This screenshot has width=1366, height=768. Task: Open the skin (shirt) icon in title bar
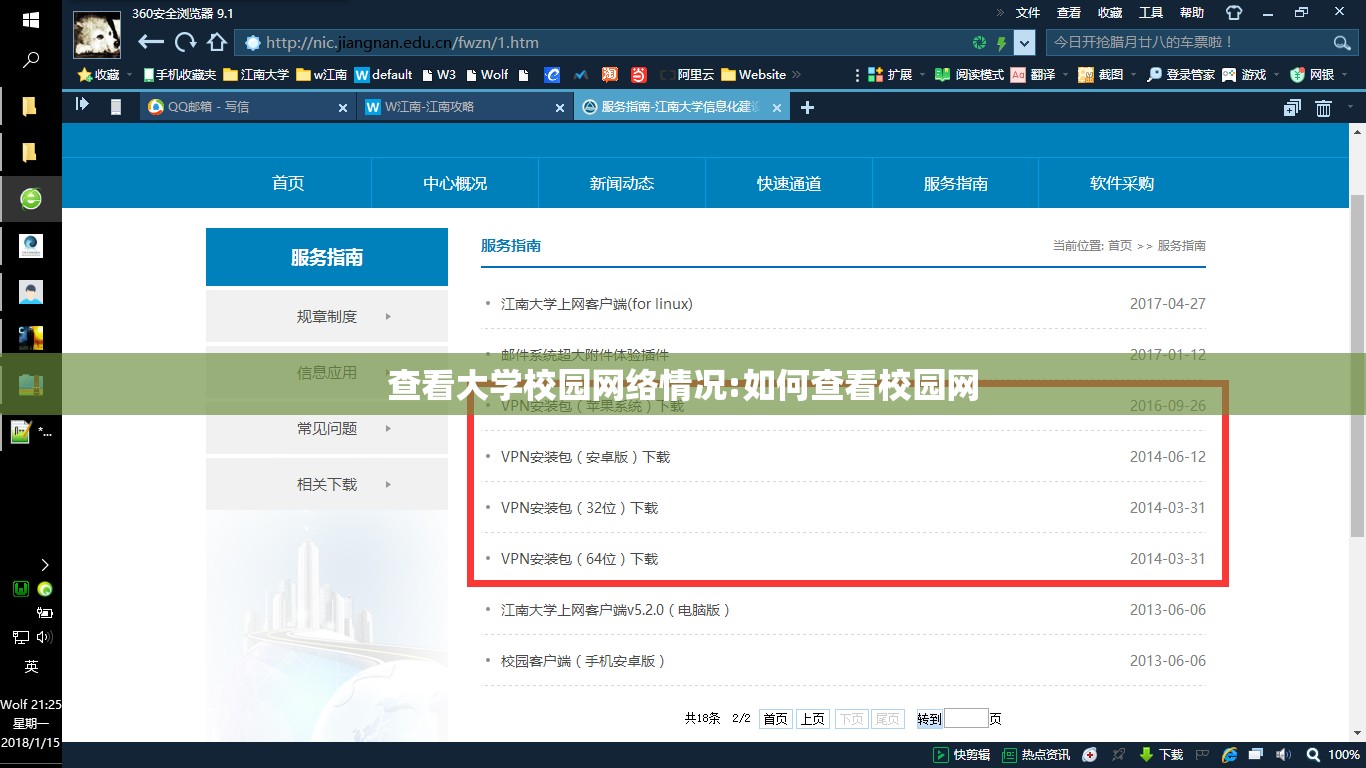(1234, 13)
